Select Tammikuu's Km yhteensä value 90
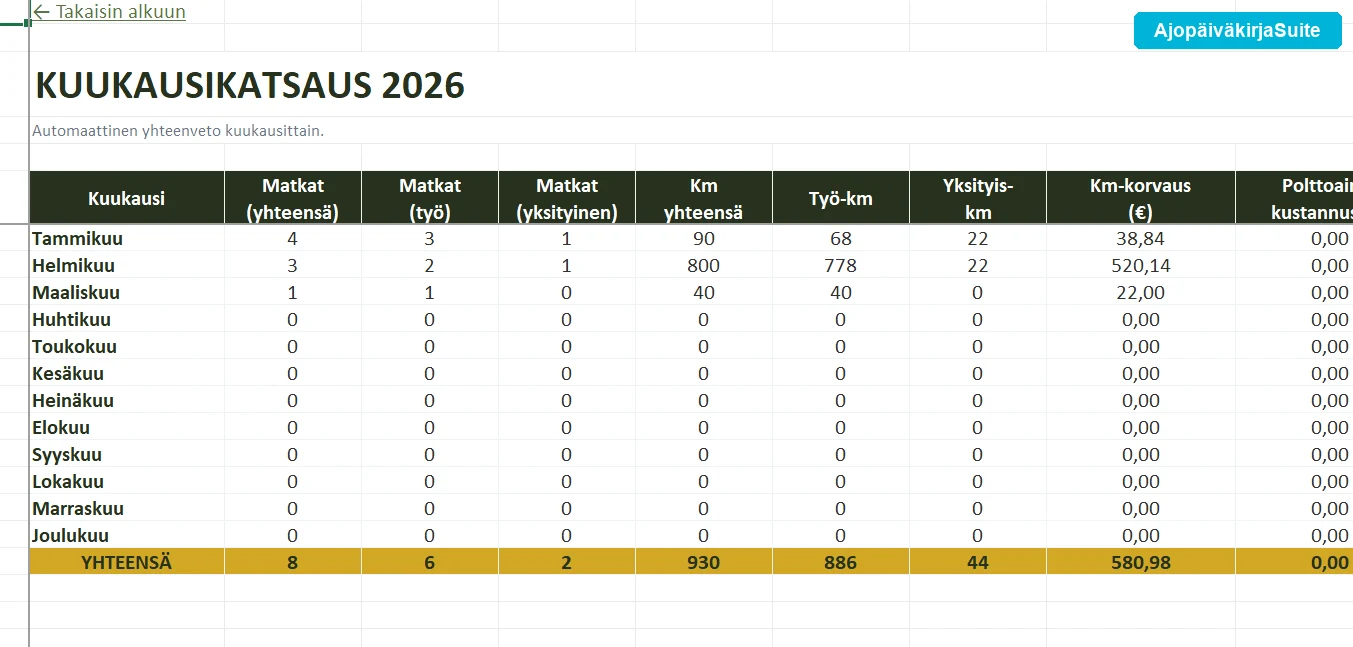The width and height of the screenshot is (1353, 647). point(704,239)
